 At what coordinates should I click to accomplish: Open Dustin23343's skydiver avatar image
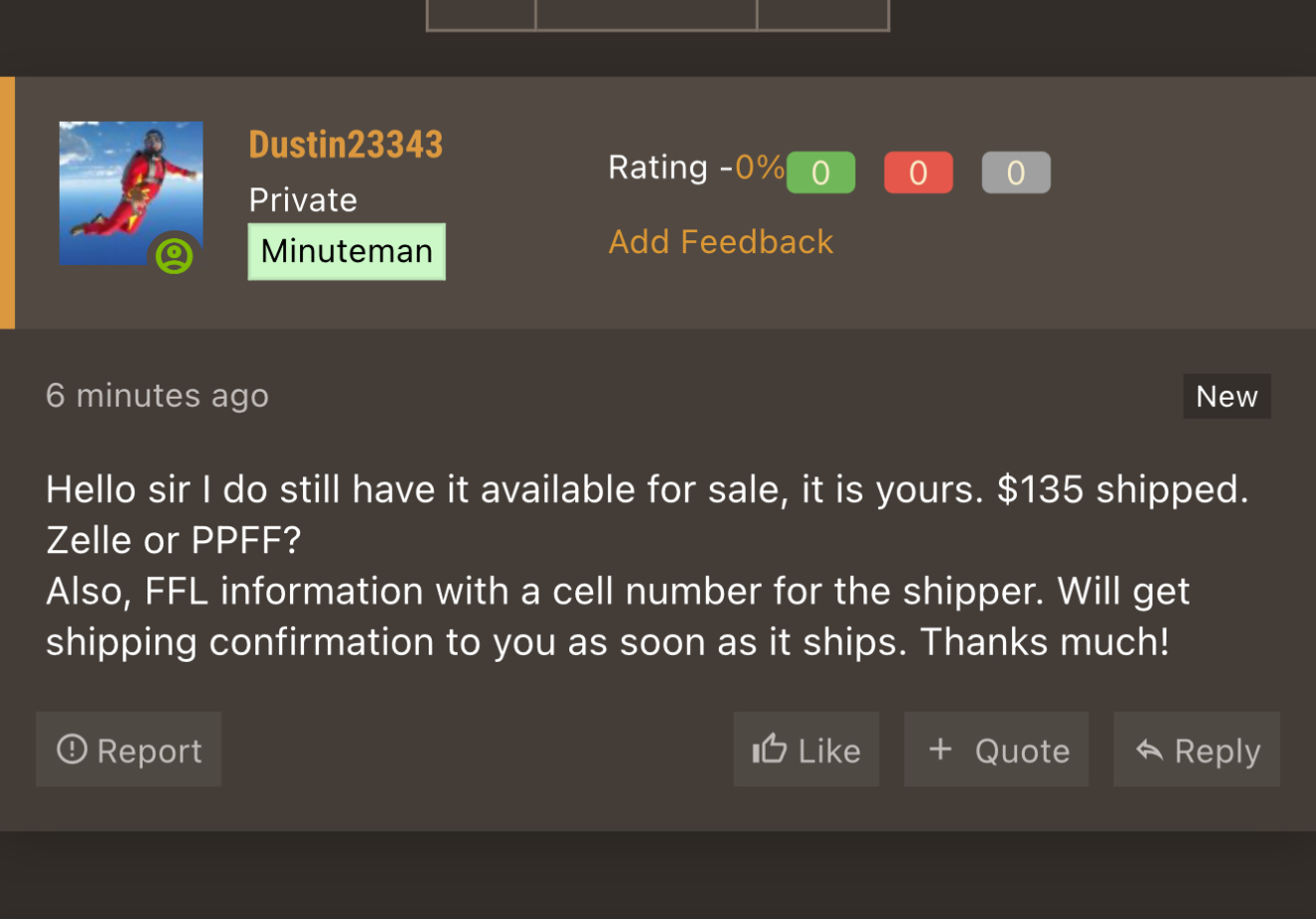coord(132,193)
